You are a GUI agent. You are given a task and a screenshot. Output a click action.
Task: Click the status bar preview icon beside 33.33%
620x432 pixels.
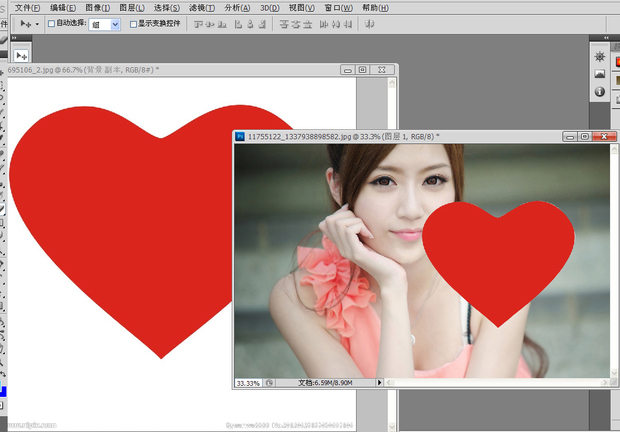click(x=270, y=383)
